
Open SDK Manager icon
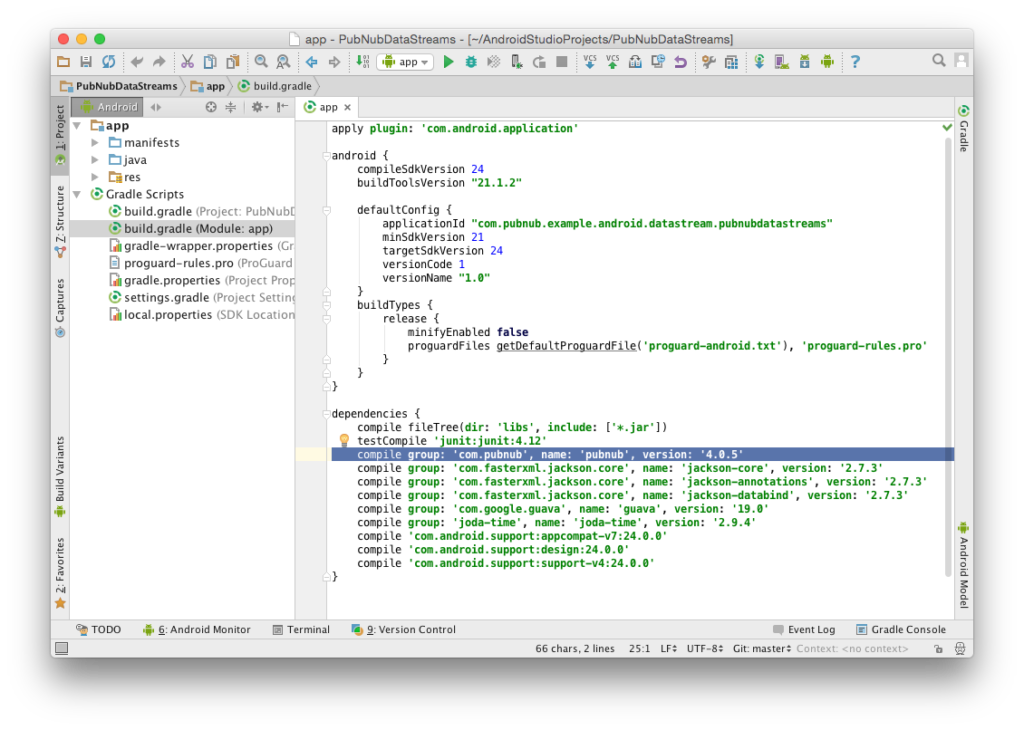(805, 62)
